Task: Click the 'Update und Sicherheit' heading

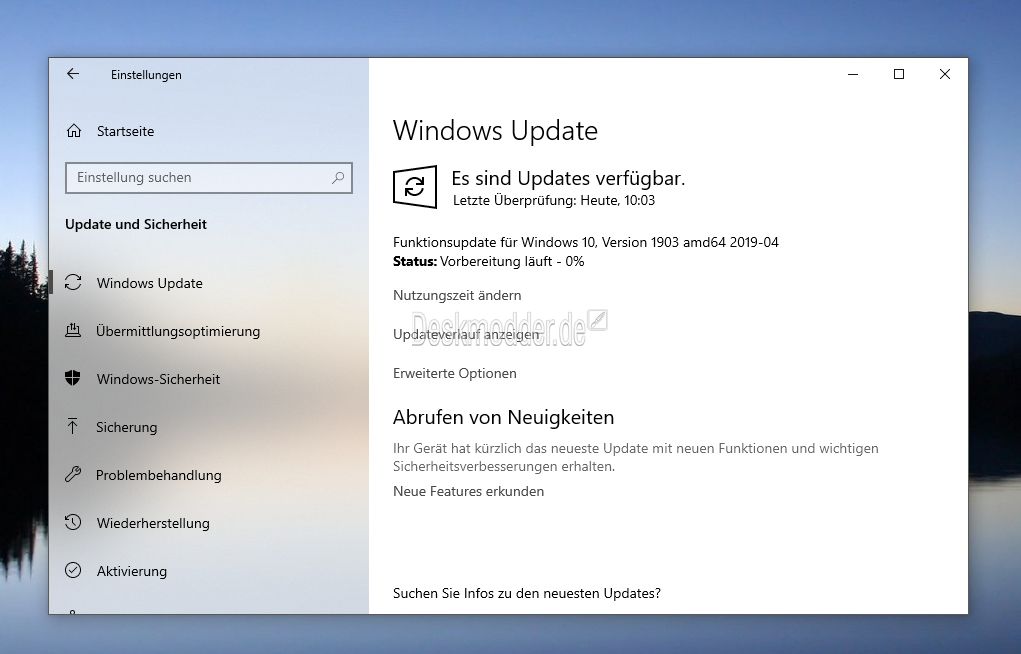Action: tap(135, 224)
